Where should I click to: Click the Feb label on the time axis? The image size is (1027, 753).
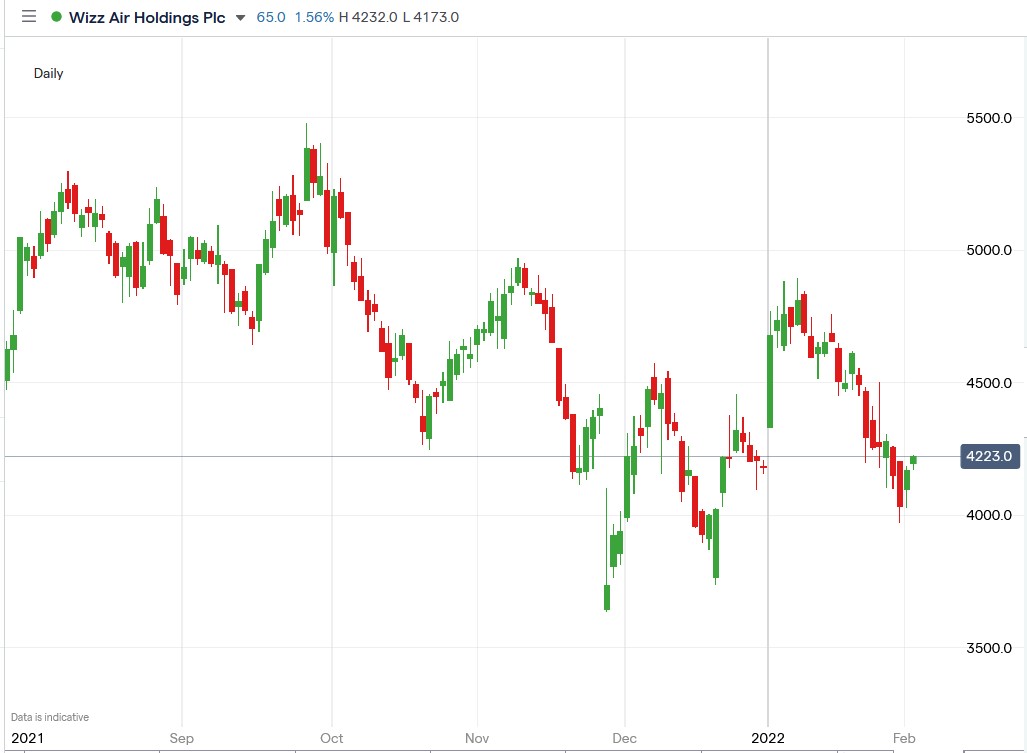(x=906, y=738)
